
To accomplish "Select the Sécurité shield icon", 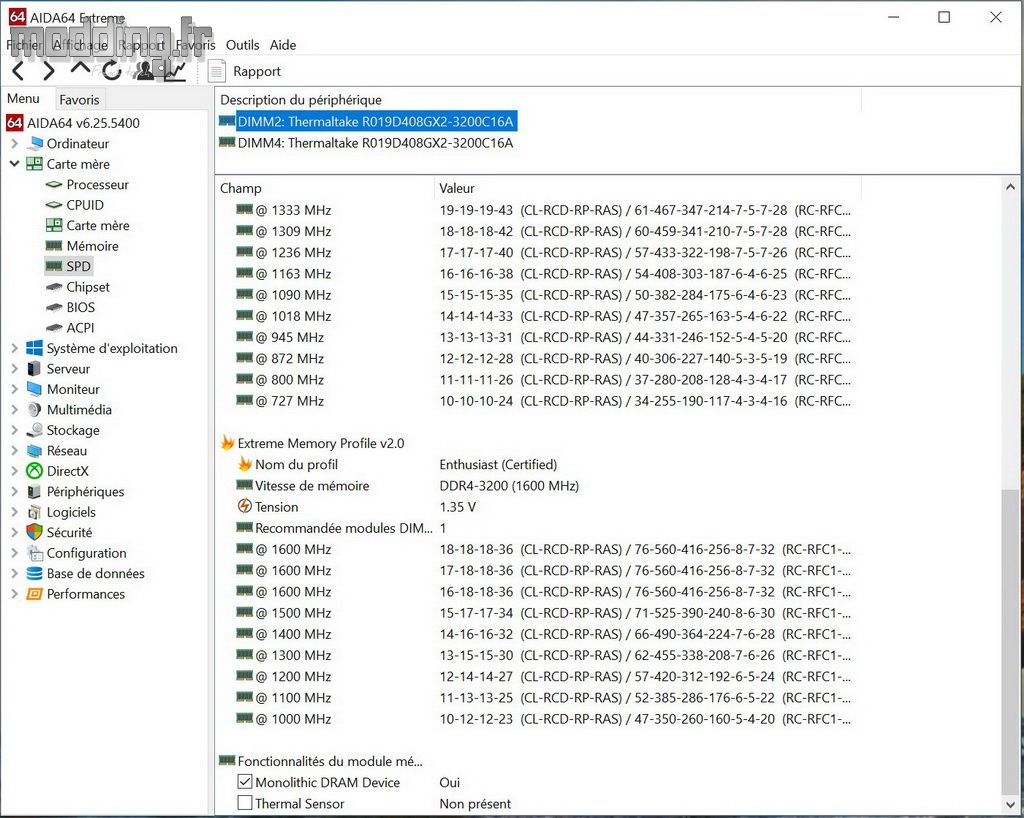I will coord(34,533).
